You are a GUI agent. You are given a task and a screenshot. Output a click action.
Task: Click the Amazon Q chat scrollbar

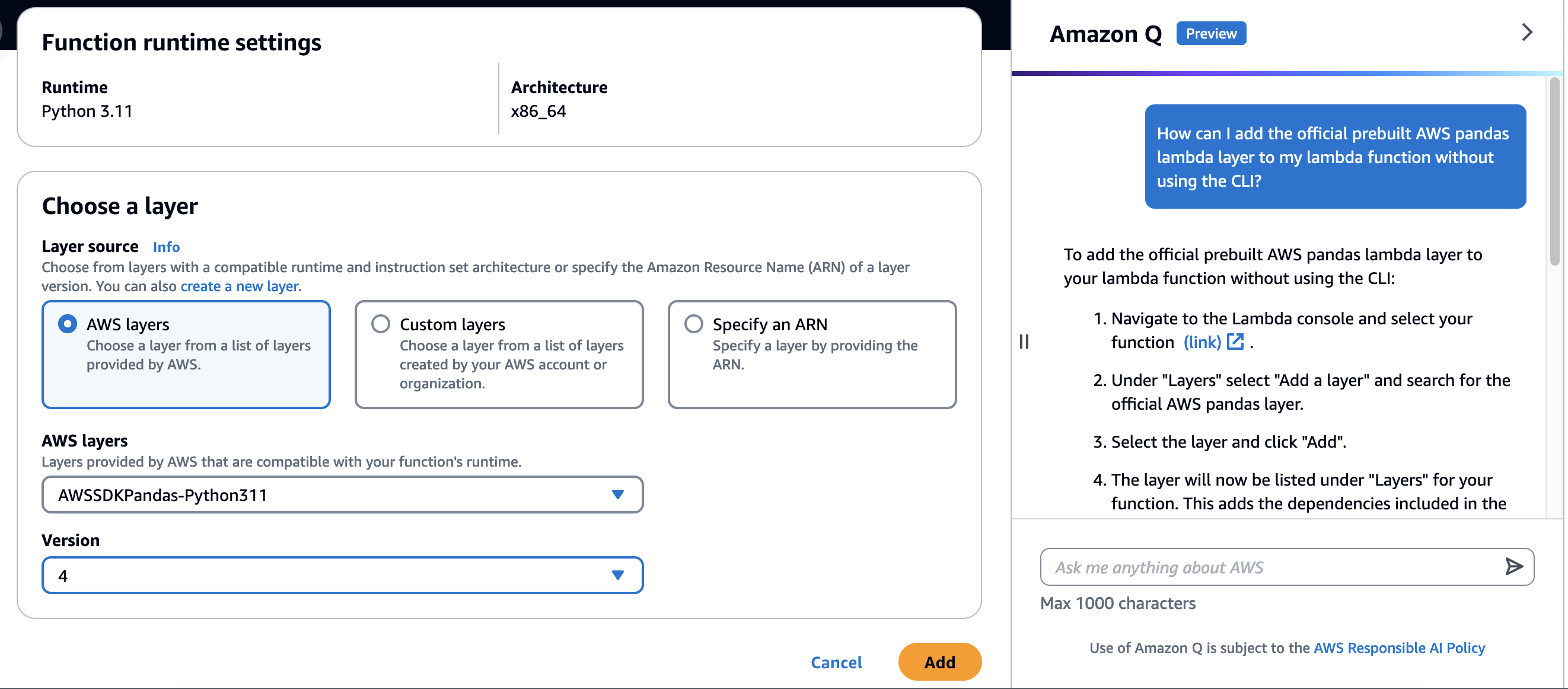1554,171
